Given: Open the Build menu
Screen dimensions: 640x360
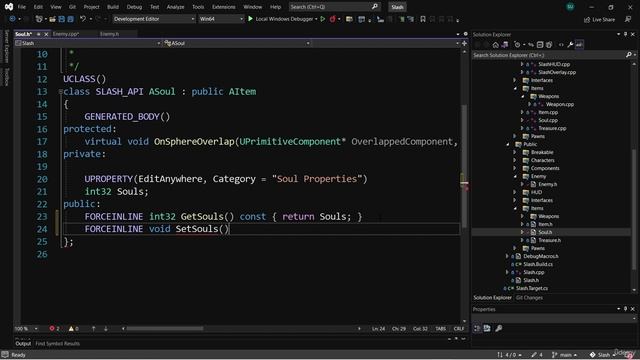Looking at the screenshot, I should point(113,7).
